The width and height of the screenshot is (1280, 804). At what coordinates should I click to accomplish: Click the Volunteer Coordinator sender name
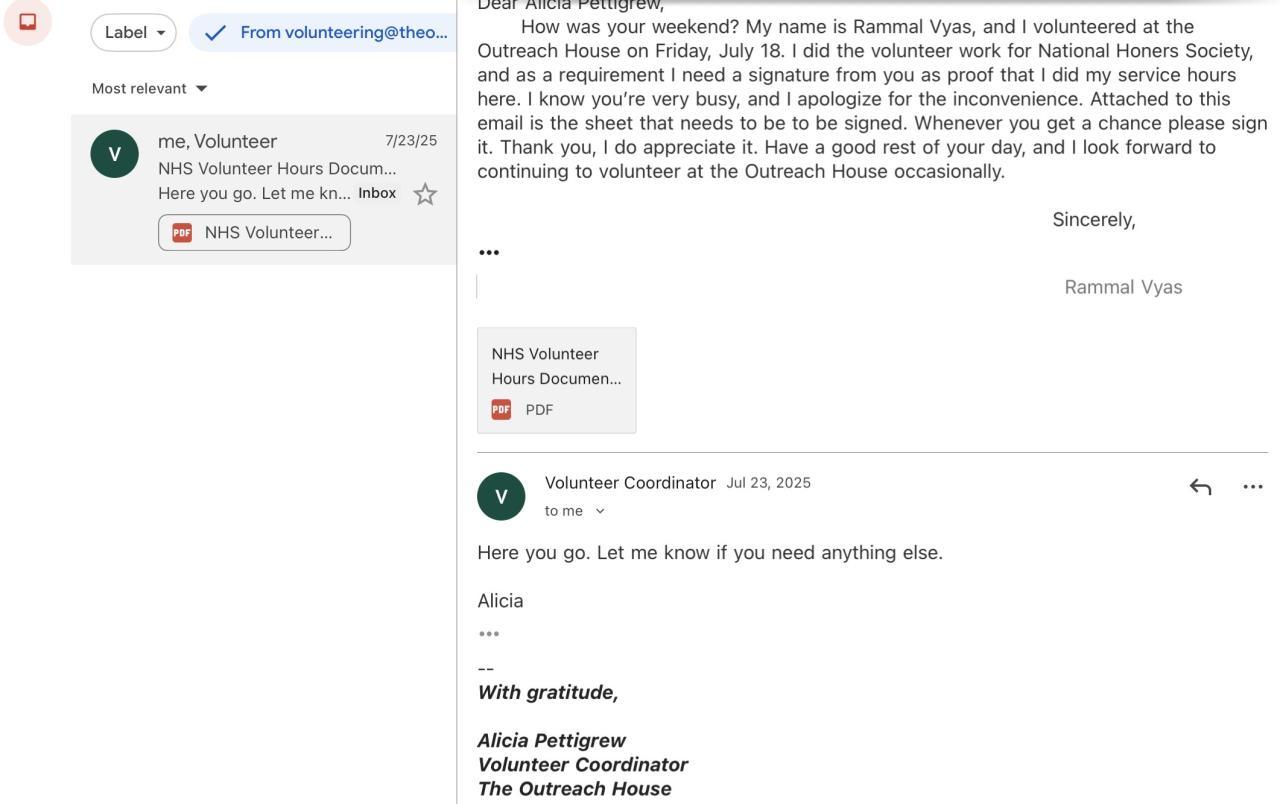(630, 483)
